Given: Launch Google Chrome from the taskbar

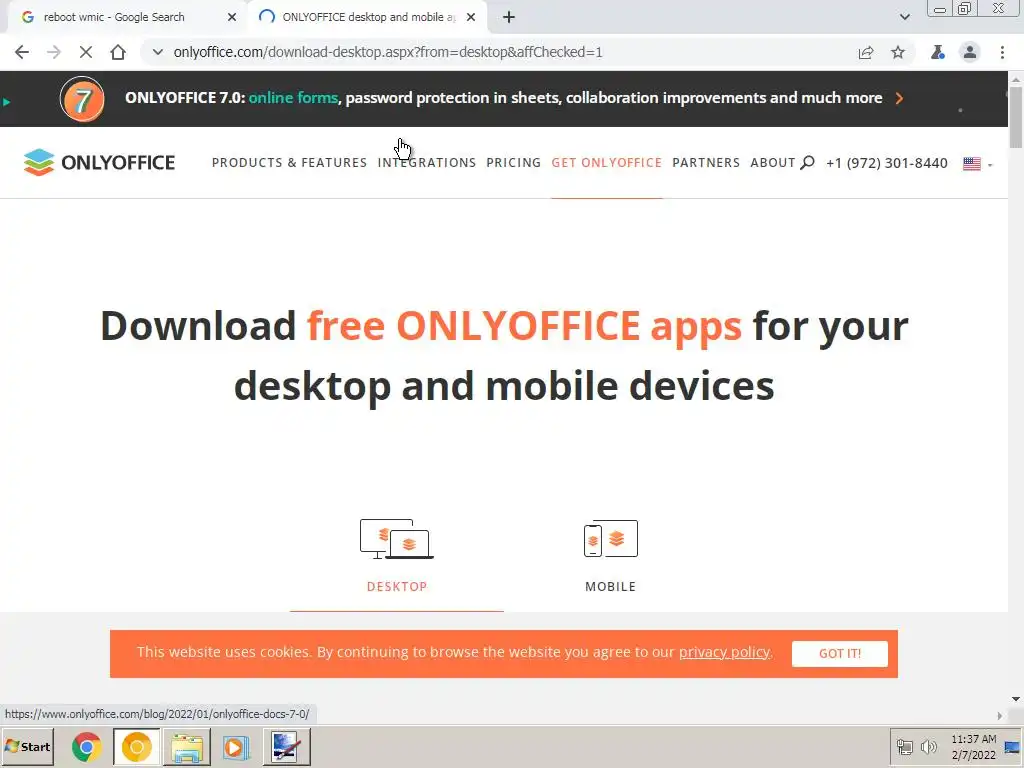Looking at the screenshot, I should pos(87,746).
